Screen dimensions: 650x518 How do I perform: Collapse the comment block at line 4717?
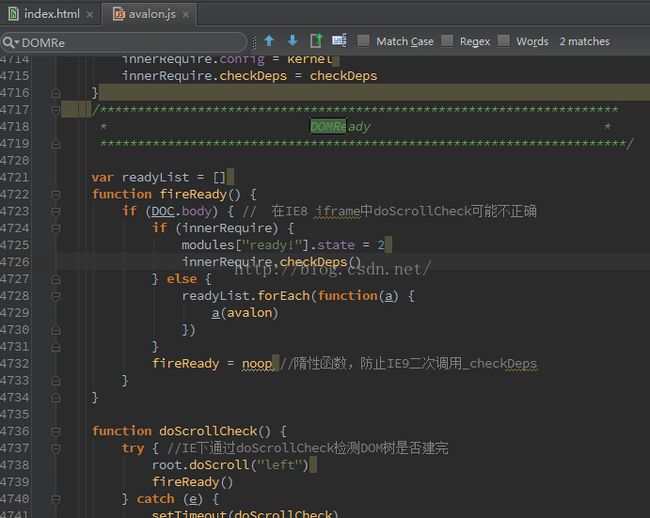coord(56,110)
